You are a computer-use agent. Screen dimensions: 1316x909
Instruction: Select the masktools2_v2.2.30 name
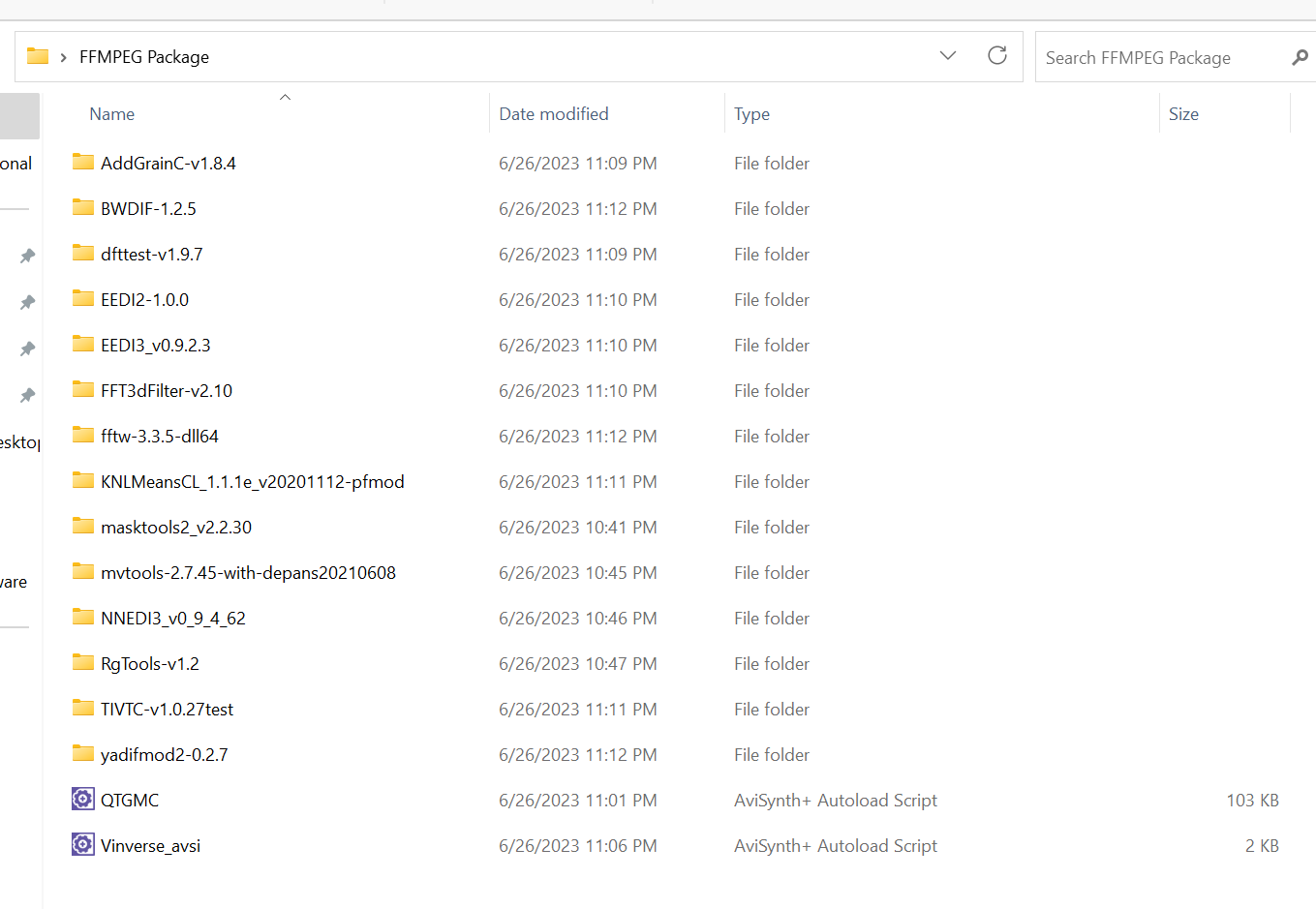176,528
